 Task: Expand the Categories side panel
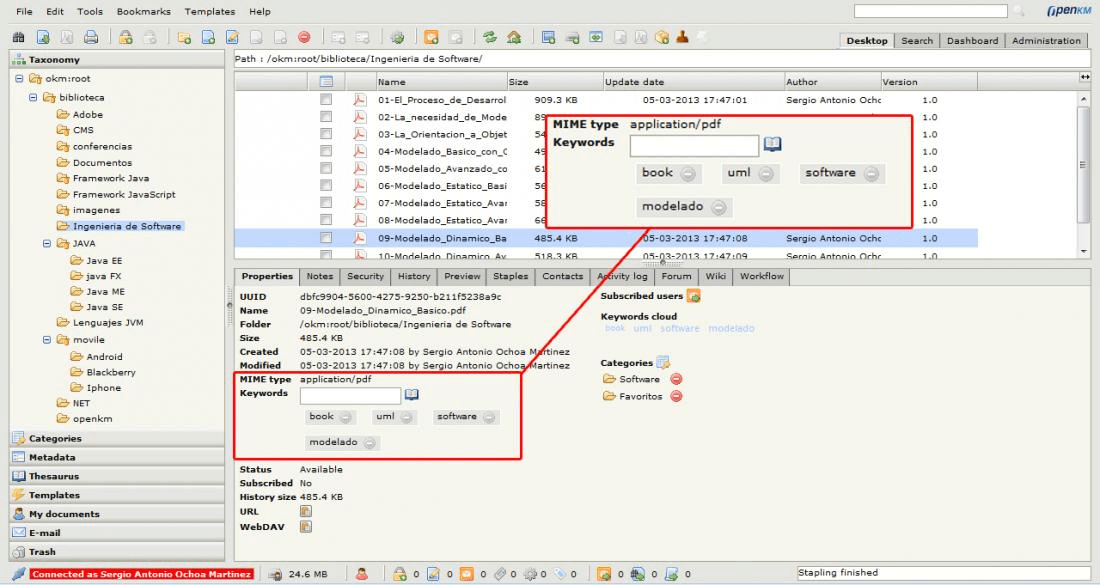[117, 438]
